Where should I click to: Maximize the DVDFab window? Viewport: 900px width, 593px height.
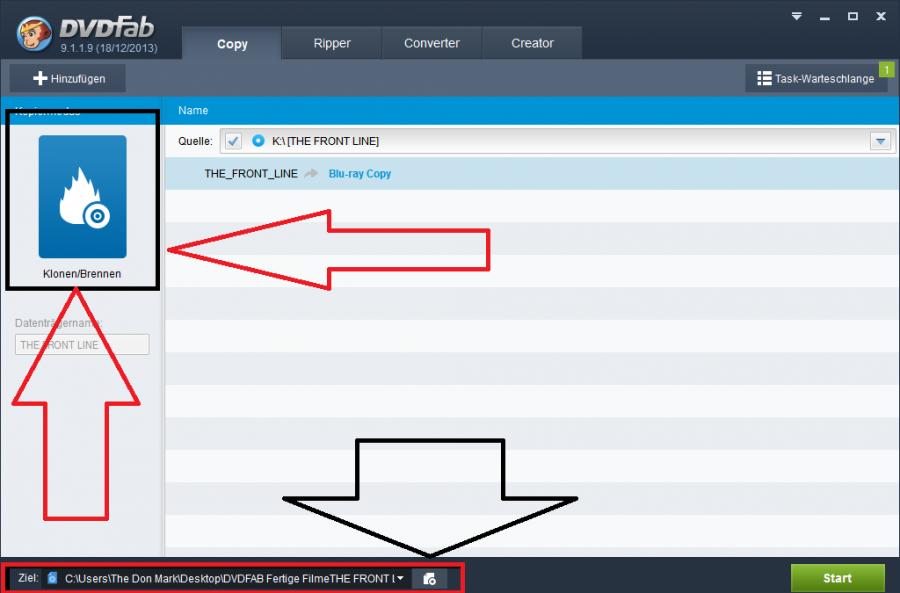[853, 17]
